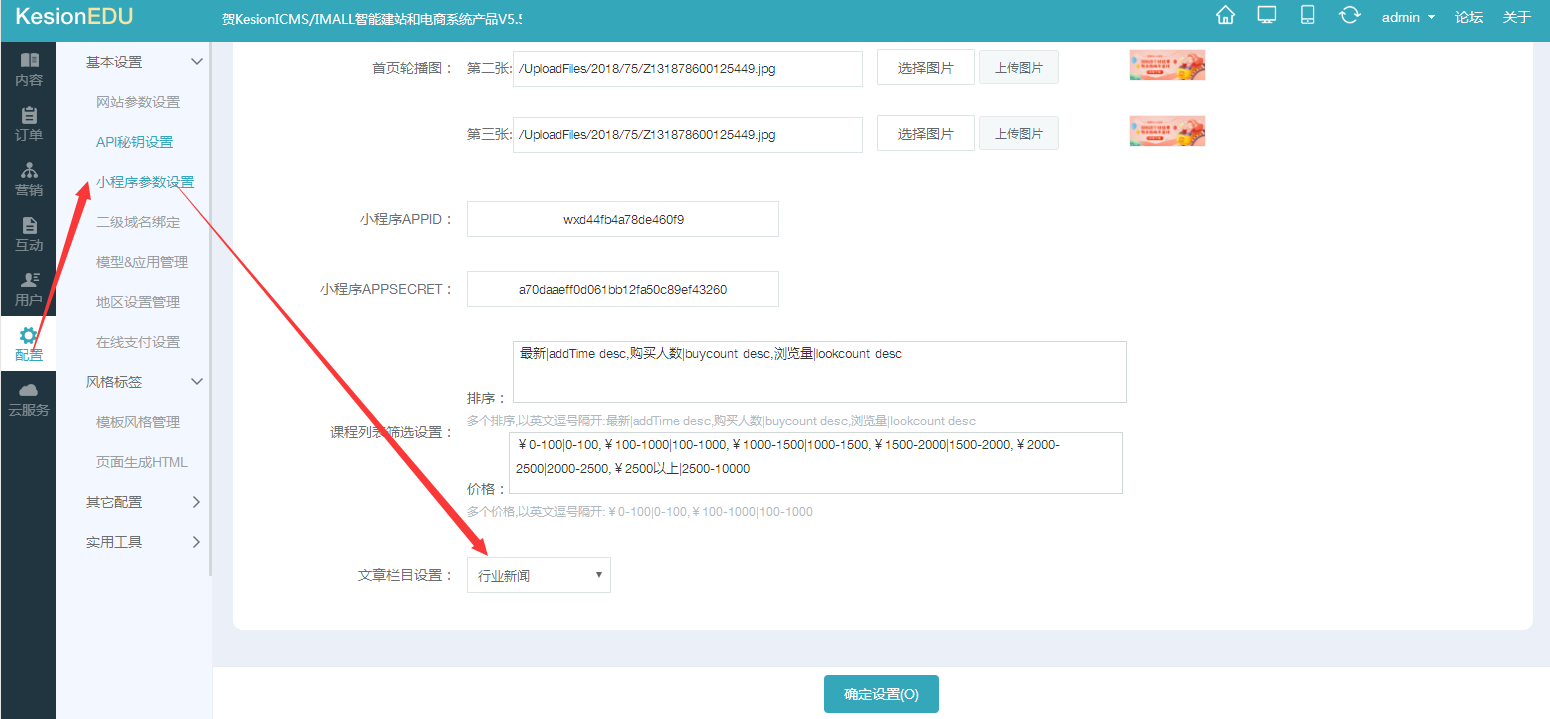Click the 确定设置(O) button
Image resolution: width=1550 pixels, height=719 pixels.
point(881,694)
